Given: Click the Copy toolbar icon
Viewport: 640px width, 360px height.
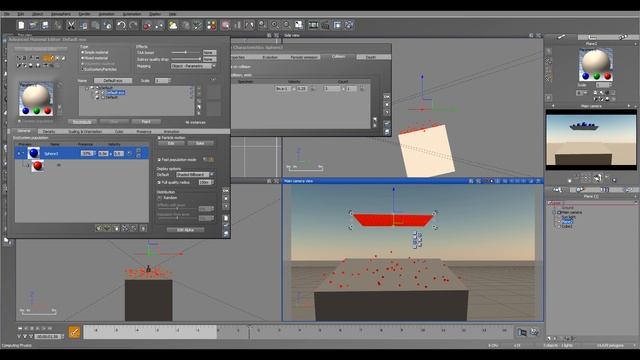Looking at the screenshot, I should tap(83, 25).
